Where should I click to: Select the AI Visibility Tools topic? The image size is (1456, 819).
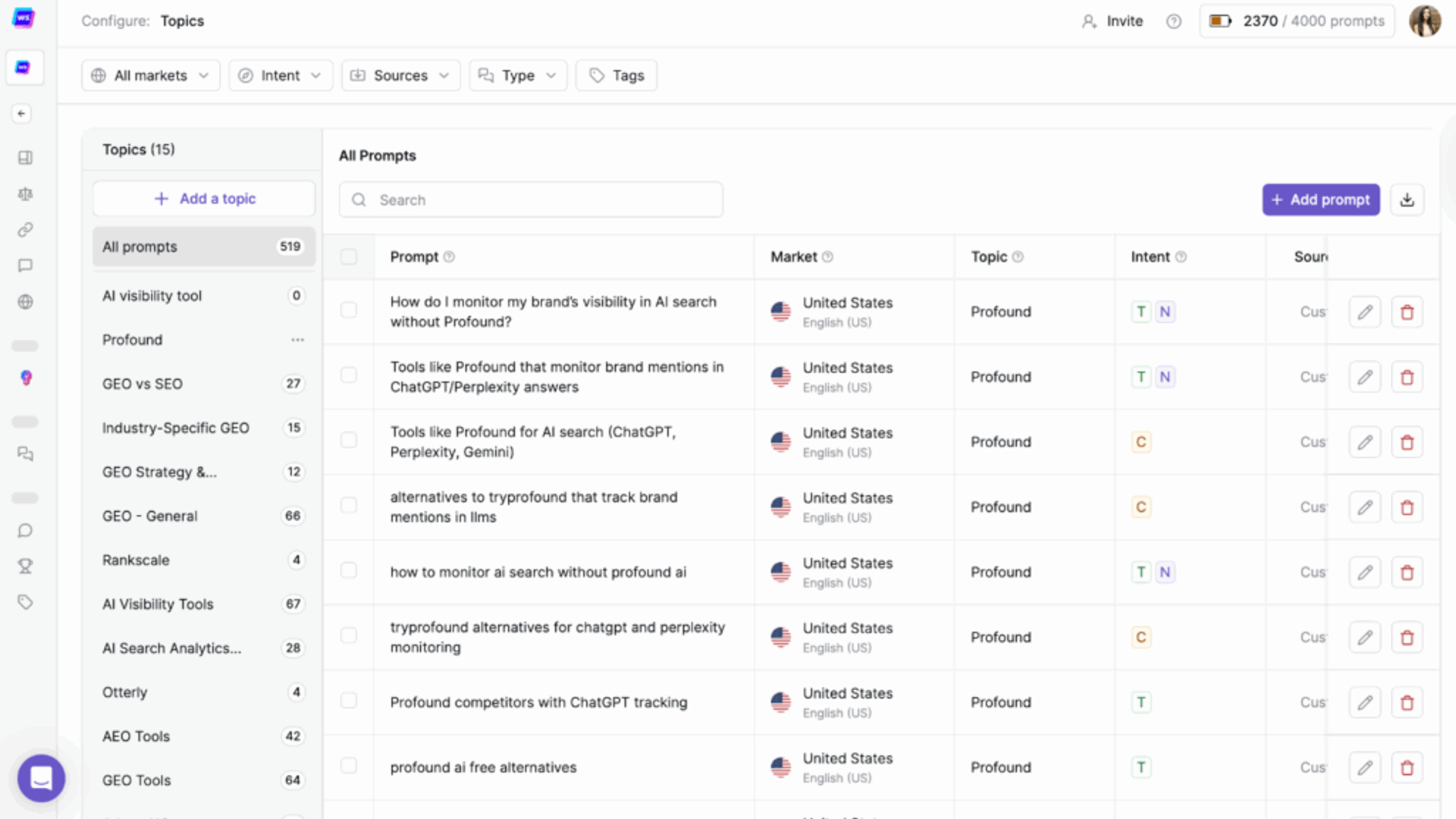(204, 604)
